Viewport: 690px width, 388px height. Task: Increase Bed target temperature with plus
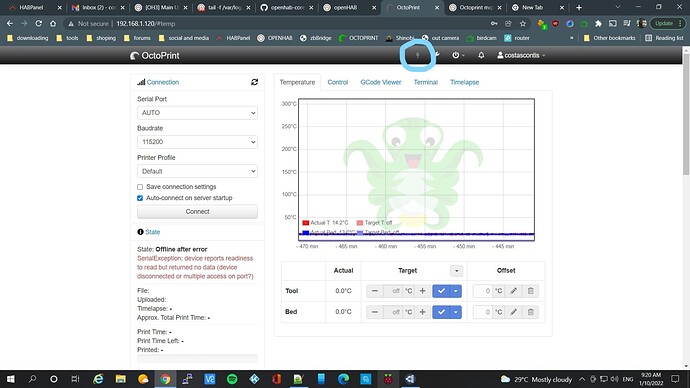[422, 312]
